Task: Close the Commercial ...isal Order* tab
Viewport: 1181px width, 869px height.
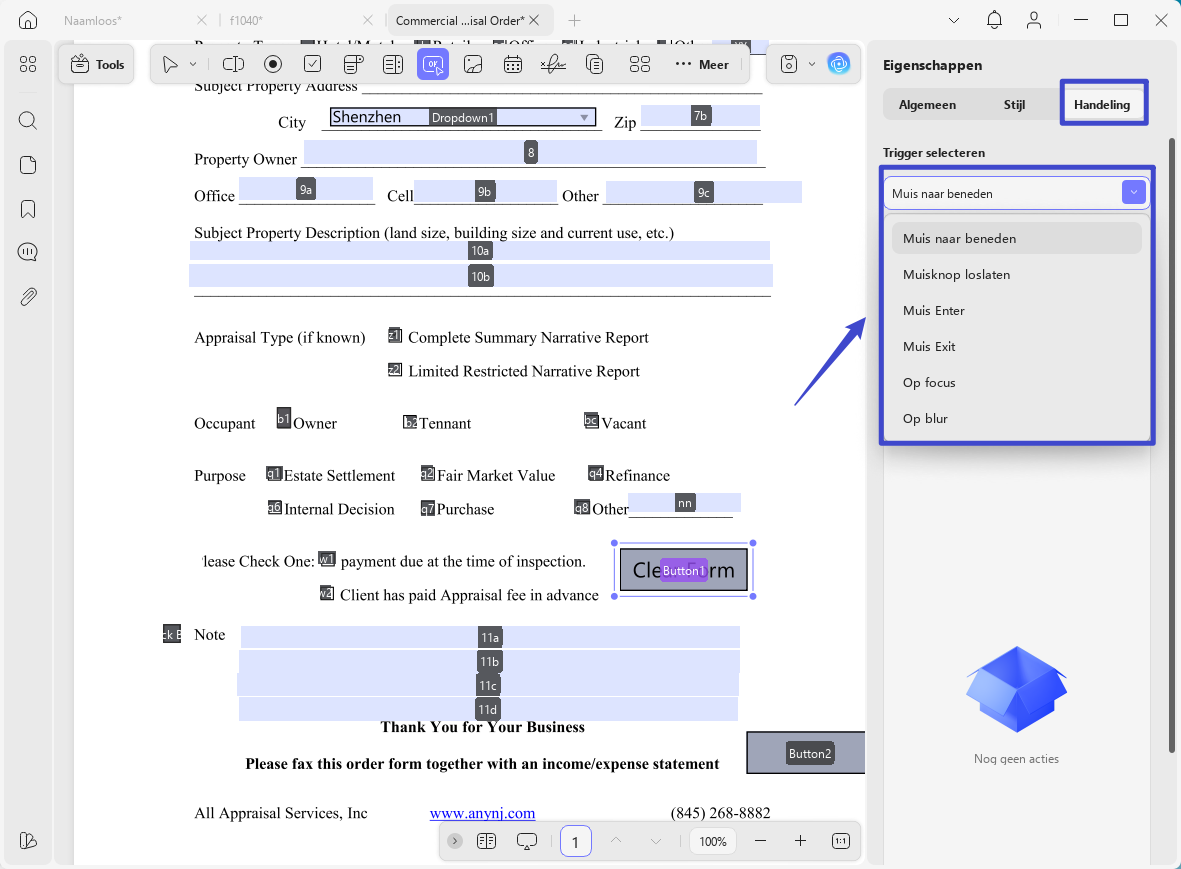Action: click(x=534, y=20)
